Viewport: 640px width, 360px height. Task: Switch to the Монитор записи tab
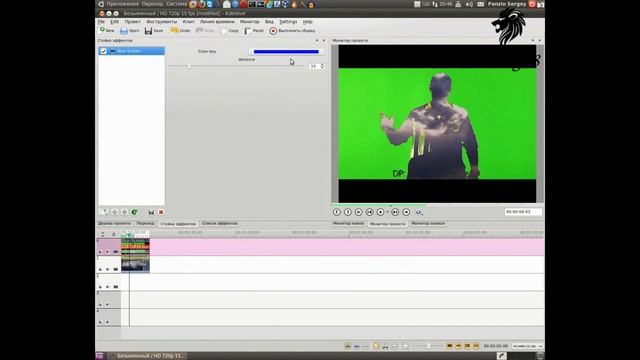[x=428, y=223]
